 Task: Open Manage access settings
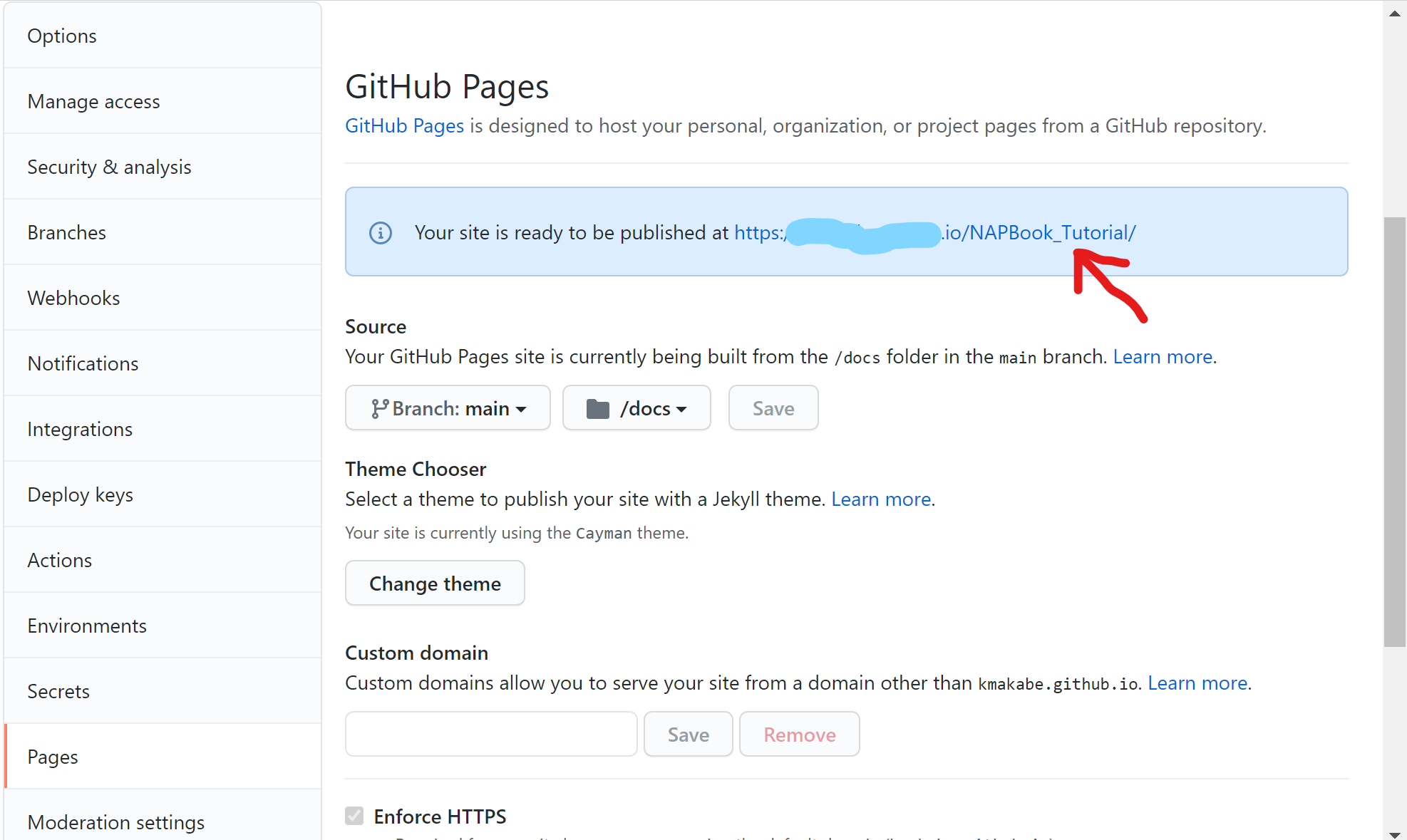tap(93, 101)
